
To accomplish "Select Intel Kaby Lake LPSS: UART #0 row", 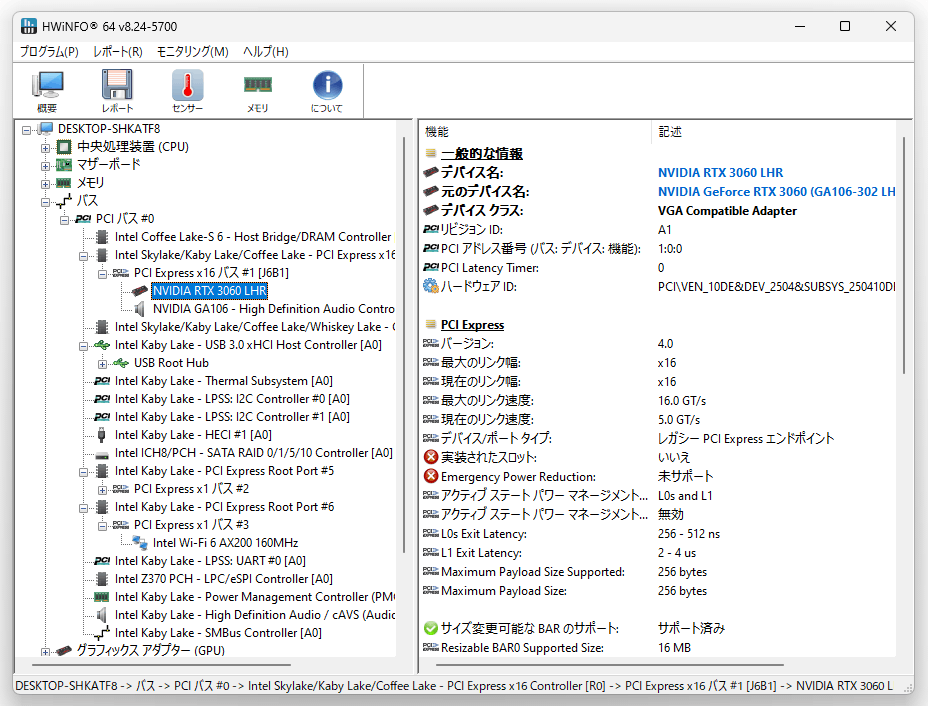I will [210, 561].
